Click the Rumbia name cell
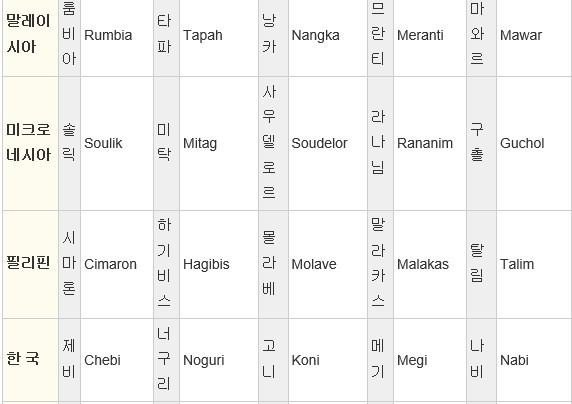 117,35
